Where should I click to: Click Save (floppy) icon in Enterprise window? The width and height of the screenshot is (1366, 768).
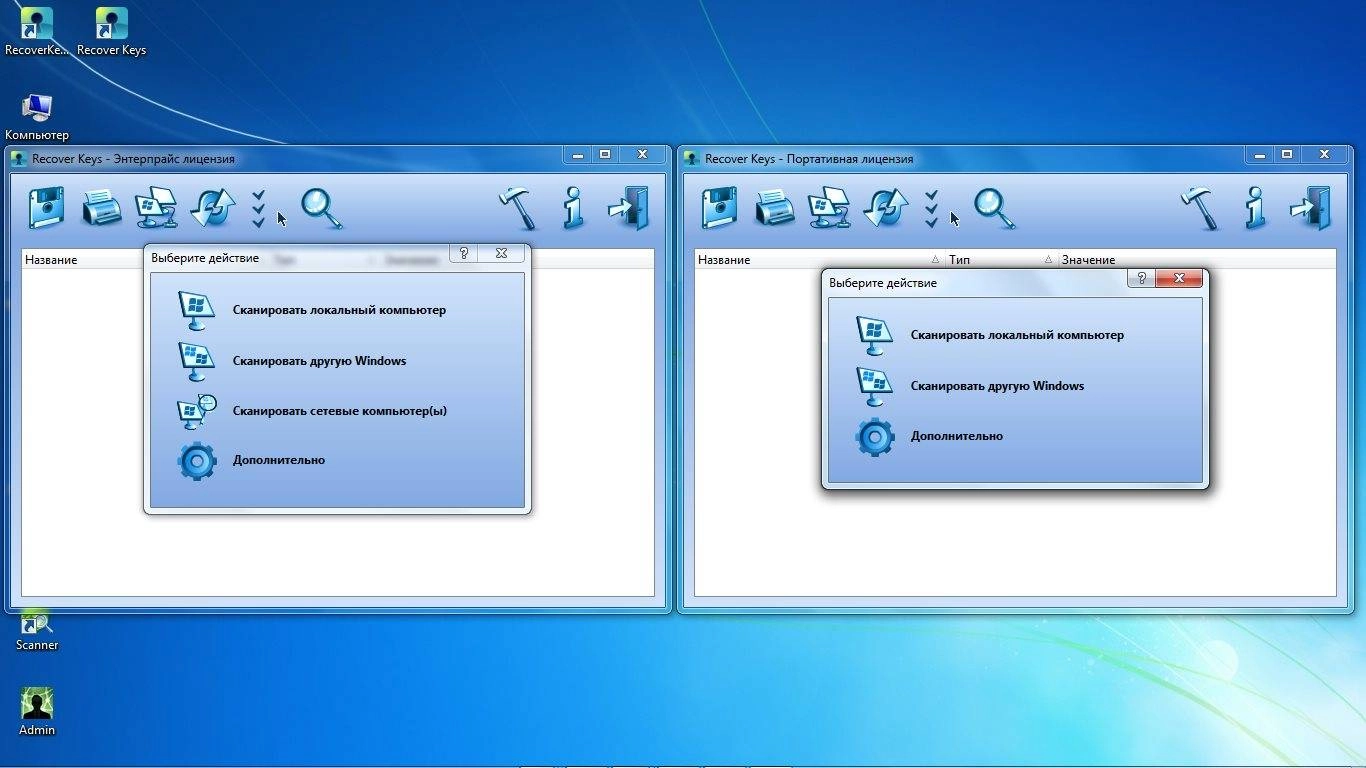46,208
